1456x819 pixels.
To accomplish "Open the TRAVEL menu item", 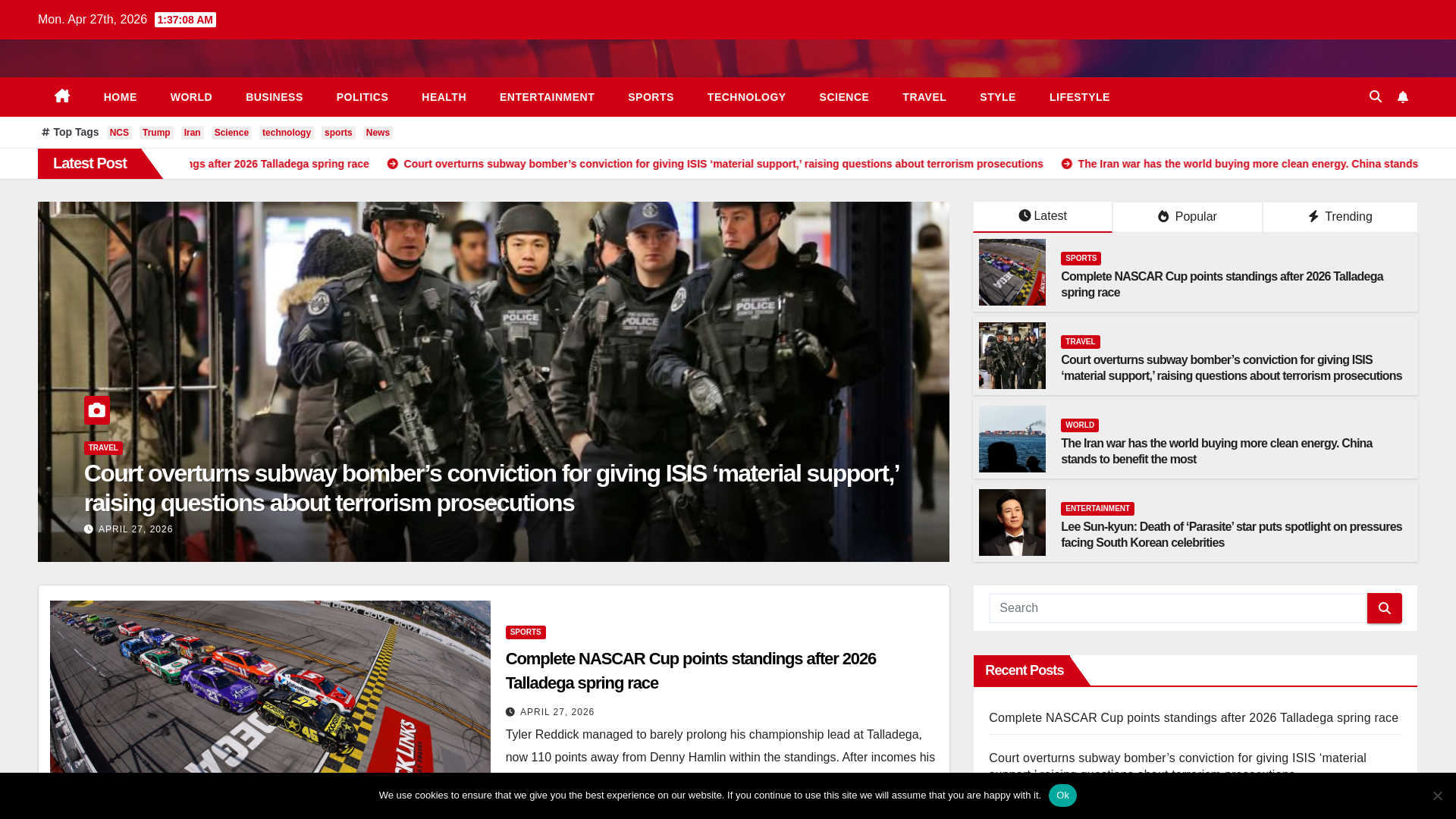I will coord(924,97).
